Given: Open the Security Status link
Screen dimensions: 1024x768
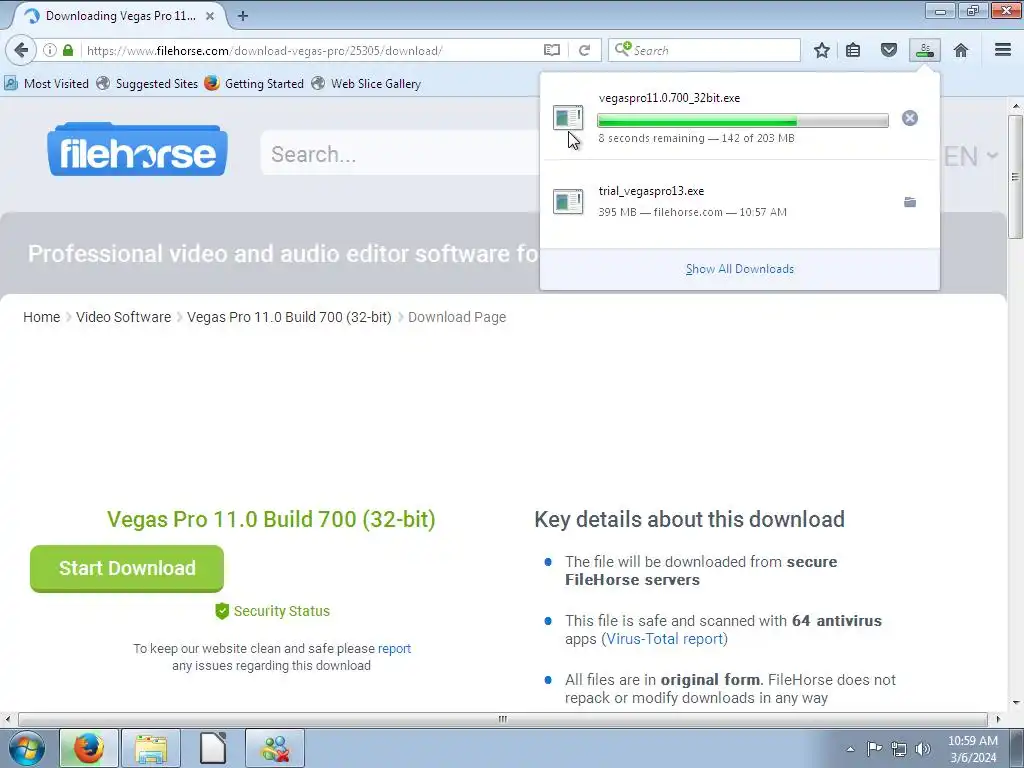Looking at the screenshot, I should click(x=272, y=611).
